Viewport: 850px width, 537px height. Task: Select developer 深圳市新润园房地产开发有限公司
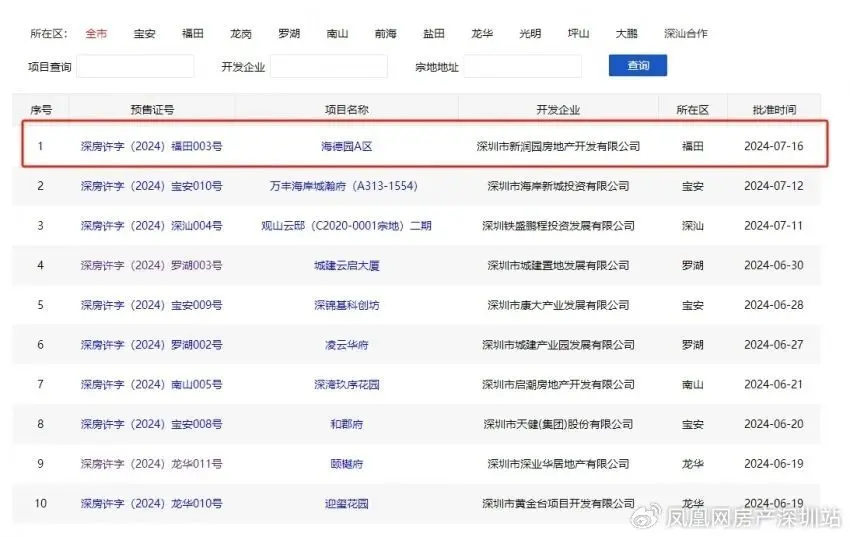[x=558, y=146]
